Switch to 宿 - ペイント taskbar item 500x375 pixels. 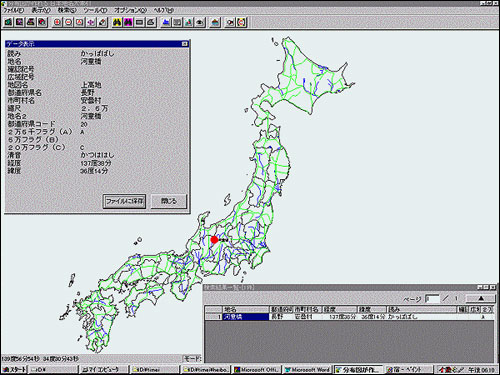(409, 369)
